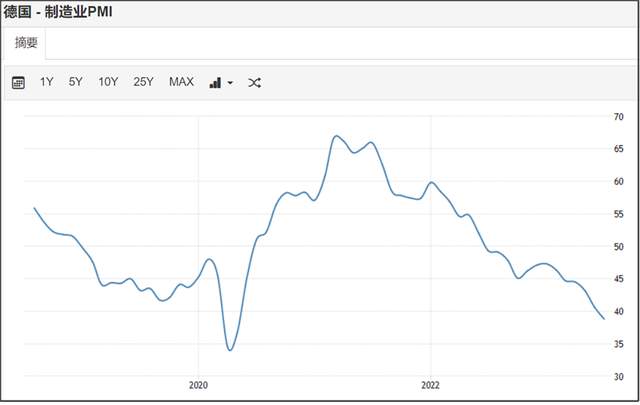
Task: Select the 25Y time range
Action: pyautogui.click(x=143, y=82)
